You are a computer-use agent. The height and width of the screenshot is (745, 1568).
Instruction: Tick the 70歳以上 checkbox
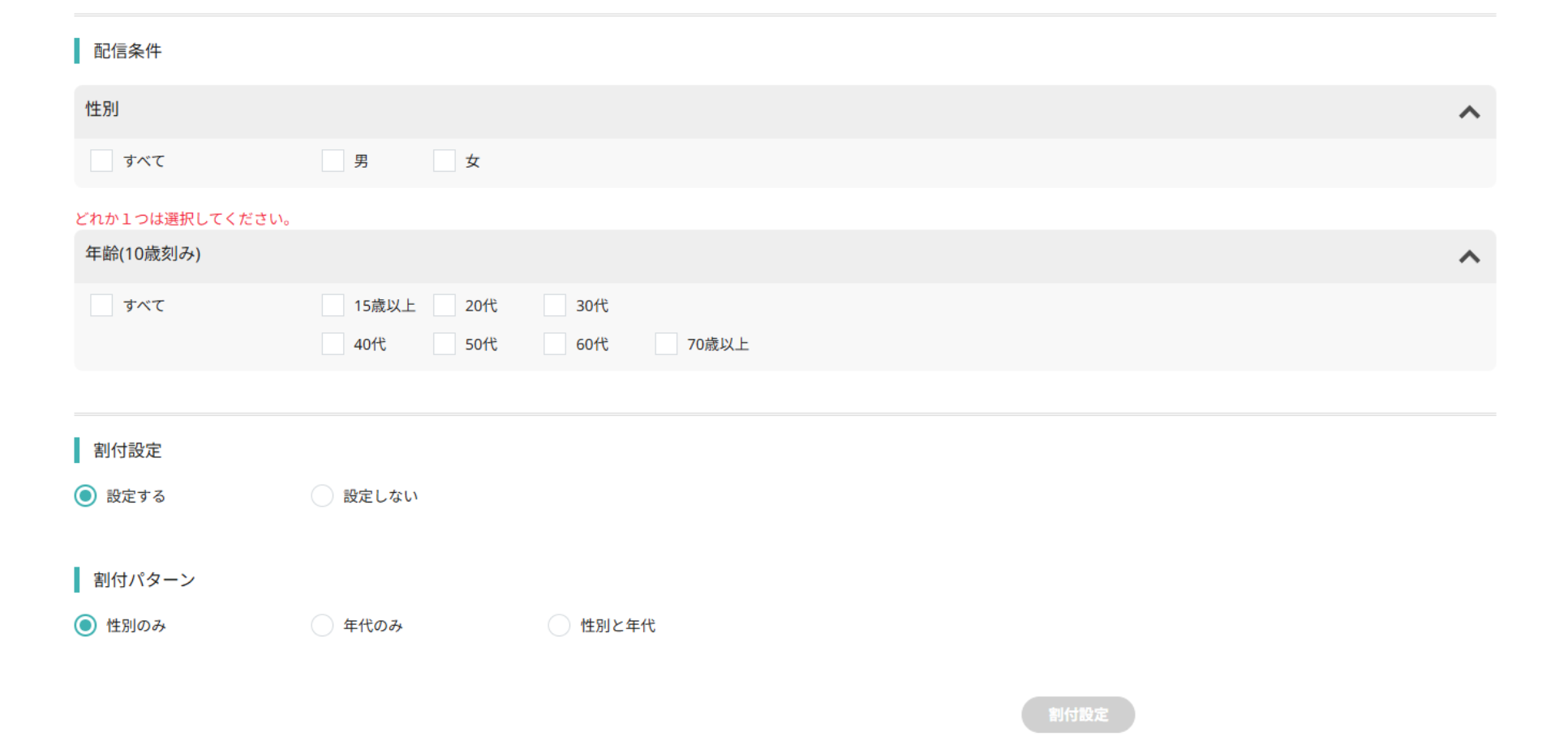click(x=666, y=345)
